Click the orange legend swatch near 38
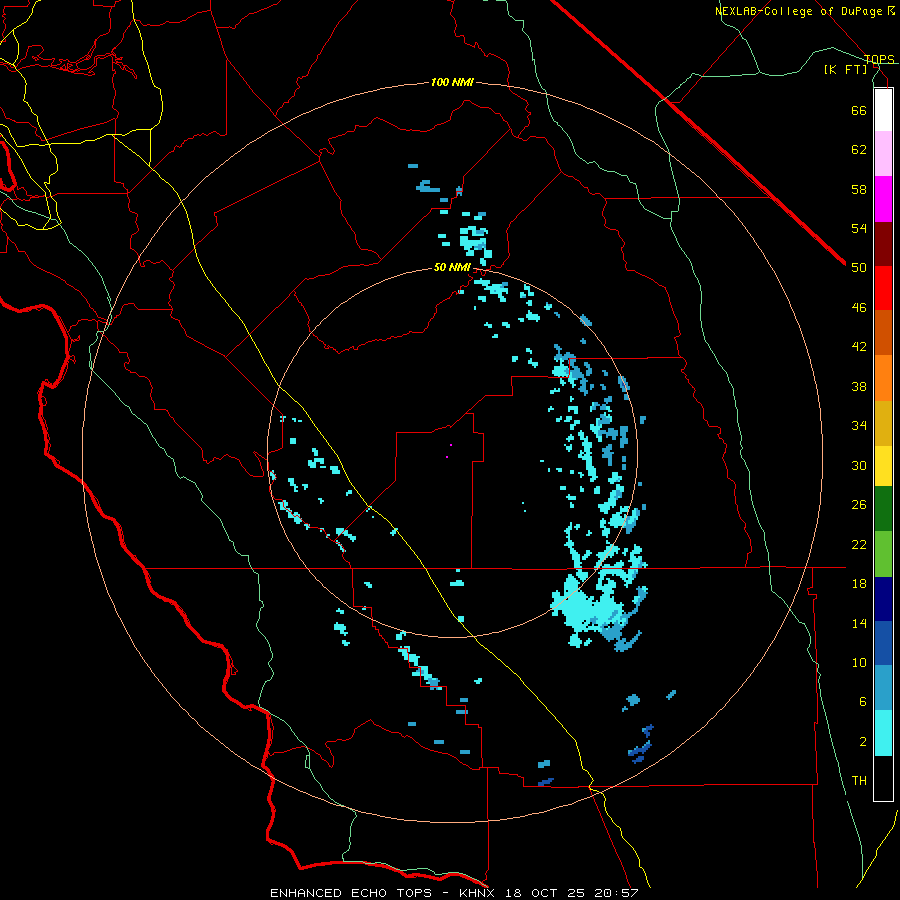This screenshot has width=900, height=900. (x=883, y=378)
